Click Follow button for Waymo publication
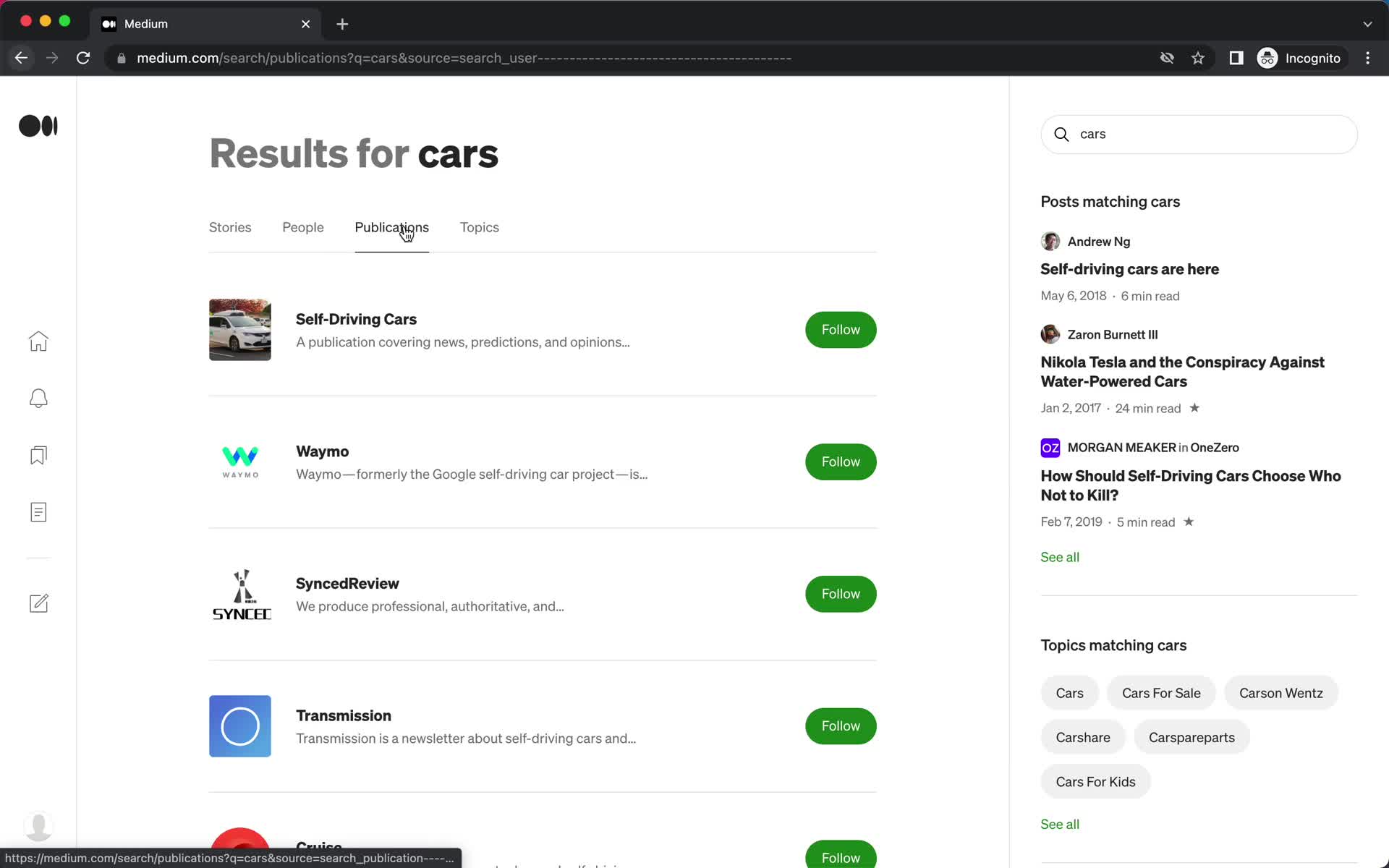Viewport: 1389px width, 868px height. click(841, 461)
